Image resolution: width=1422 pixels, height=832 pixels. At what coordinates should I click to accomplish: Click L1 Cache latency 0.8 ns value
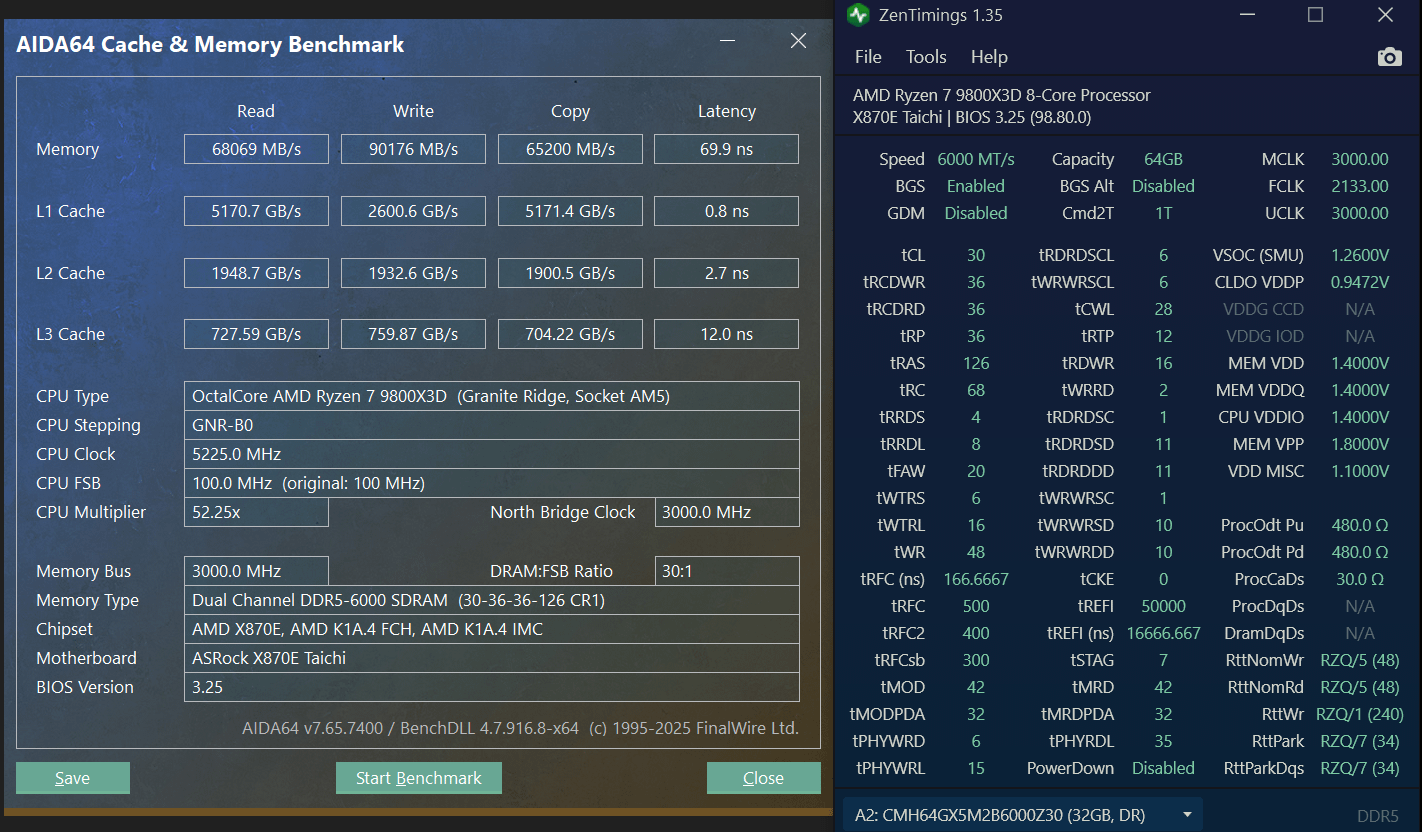point(727,211)
